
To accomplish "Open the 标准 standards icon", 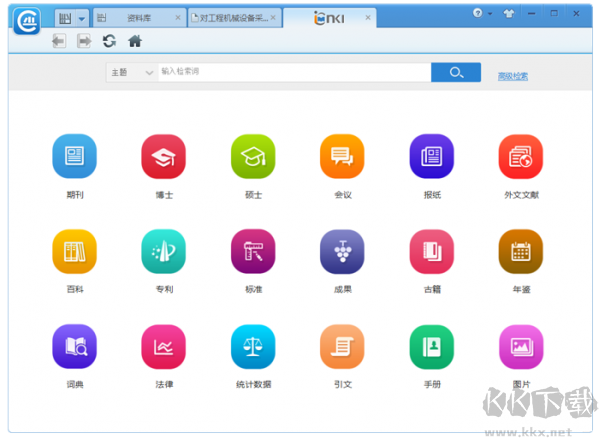I will pyautogui.click(x=253, y=251).
